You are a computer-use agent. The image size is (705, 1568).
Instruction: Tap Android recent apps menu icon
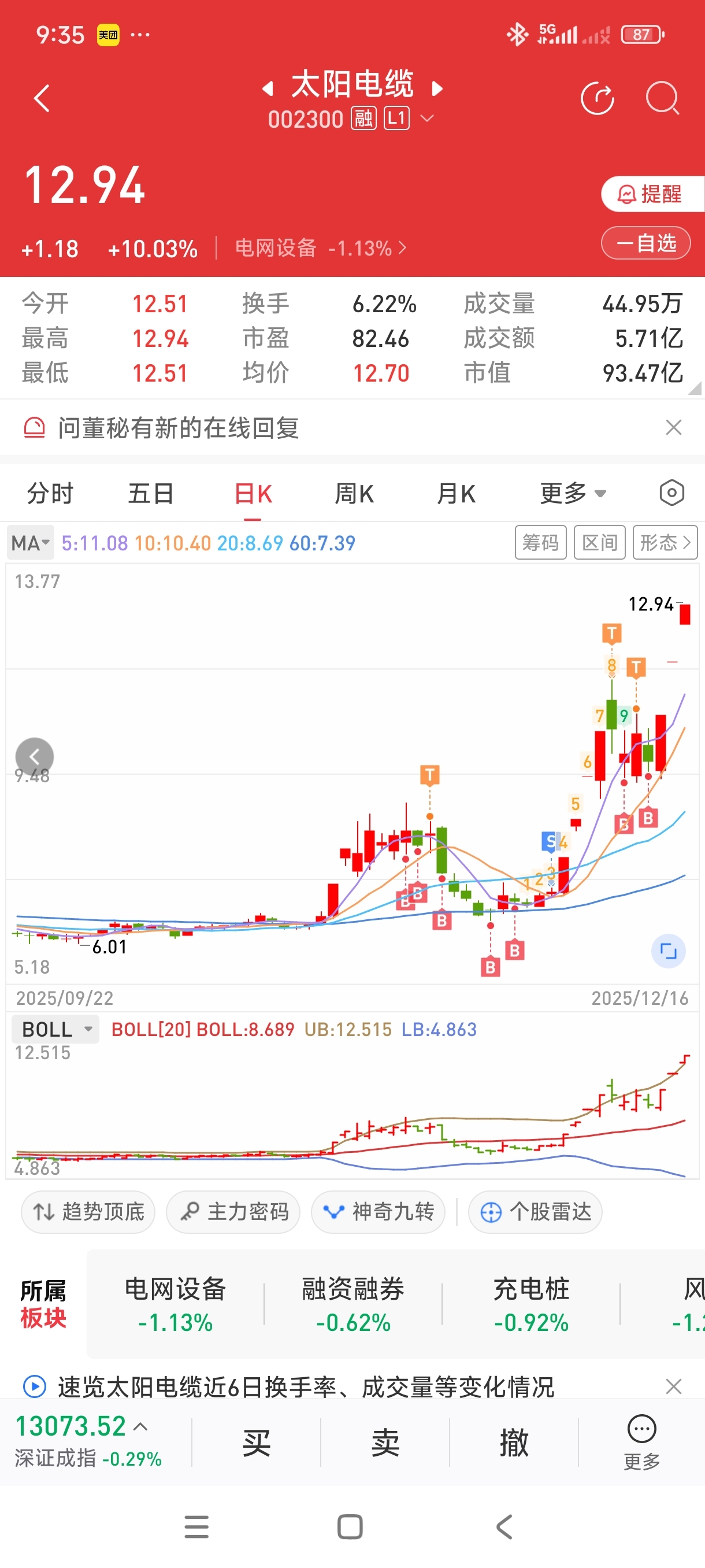coord(196,1527)
